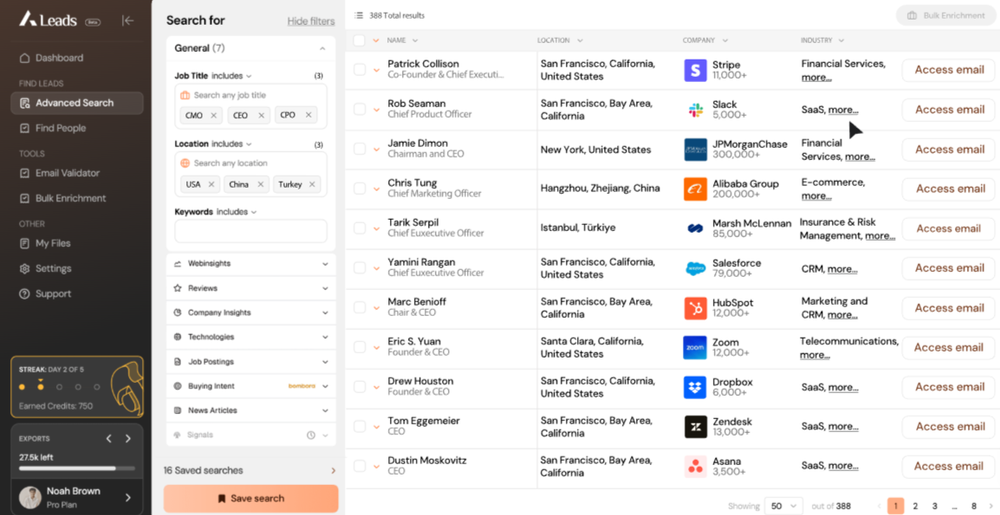Remove the Turkey location tag

(312, 184)
